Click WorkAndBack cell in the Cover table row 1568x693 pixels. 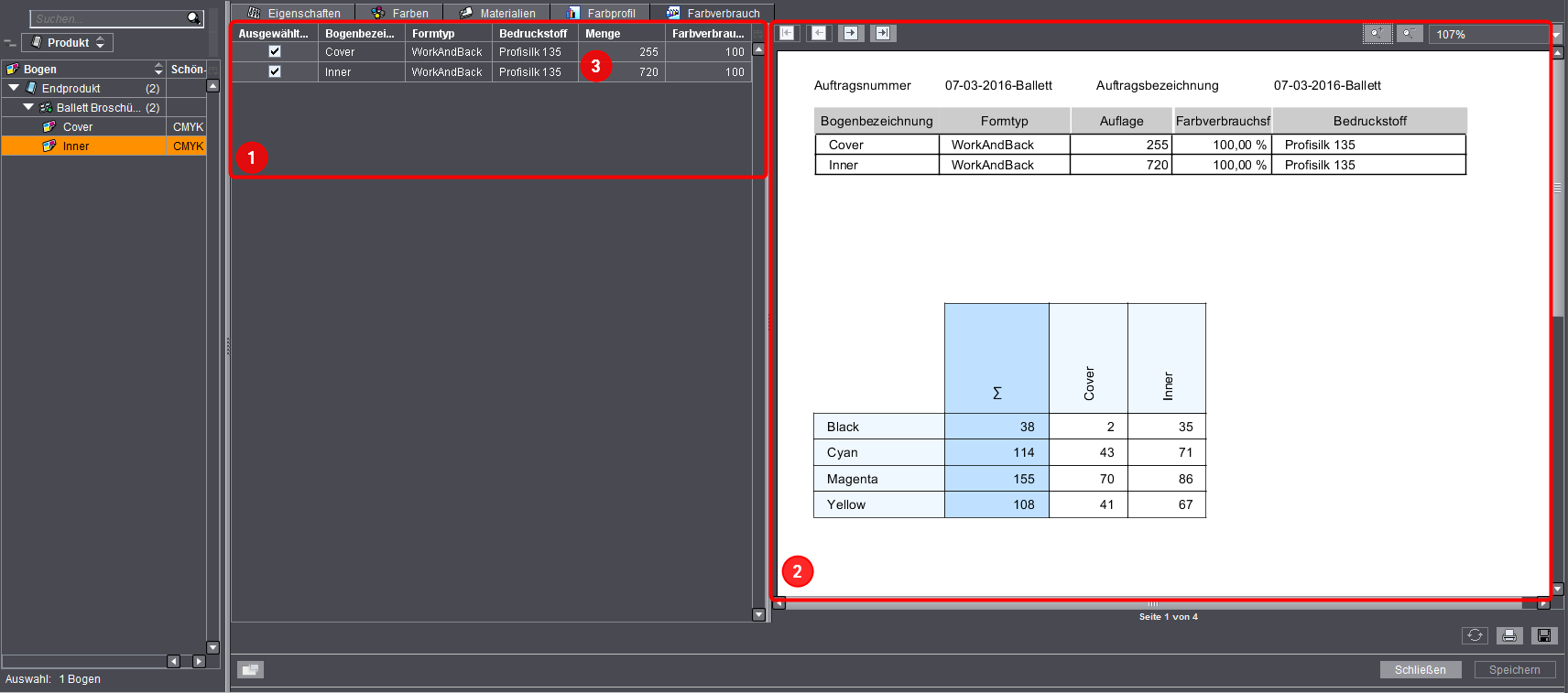[x=447, y=52]
